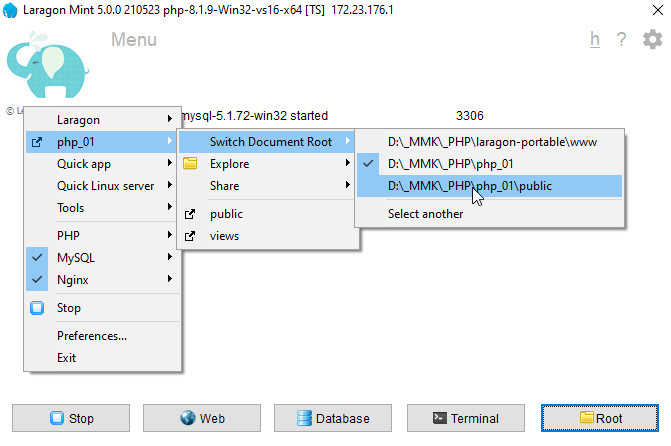
Task: Click the underlined h link
Action: (595, 40)
